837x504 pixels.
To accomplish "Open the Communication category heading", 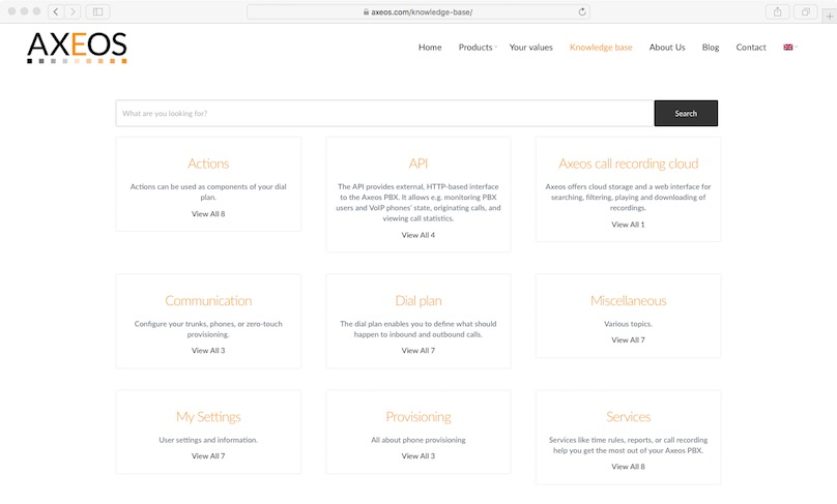I will [208, 301].
